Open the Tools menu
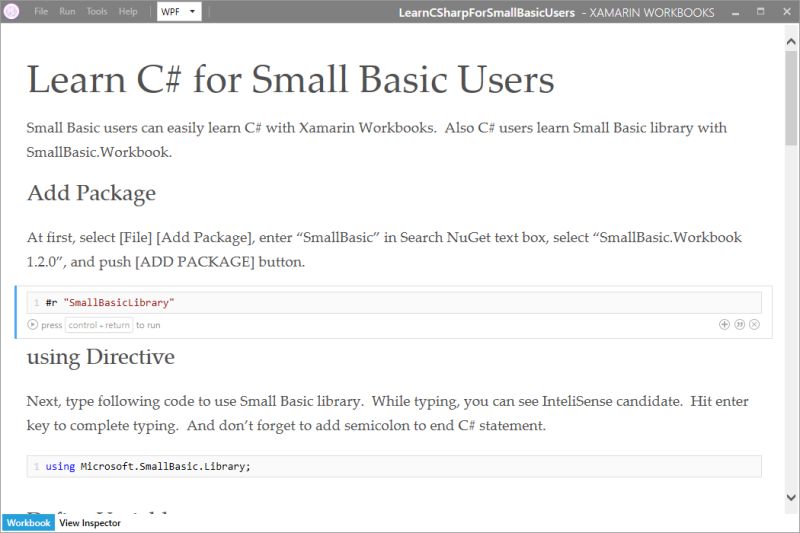The width and height of the screenshot is (800, 533). (x=96, y=11)
